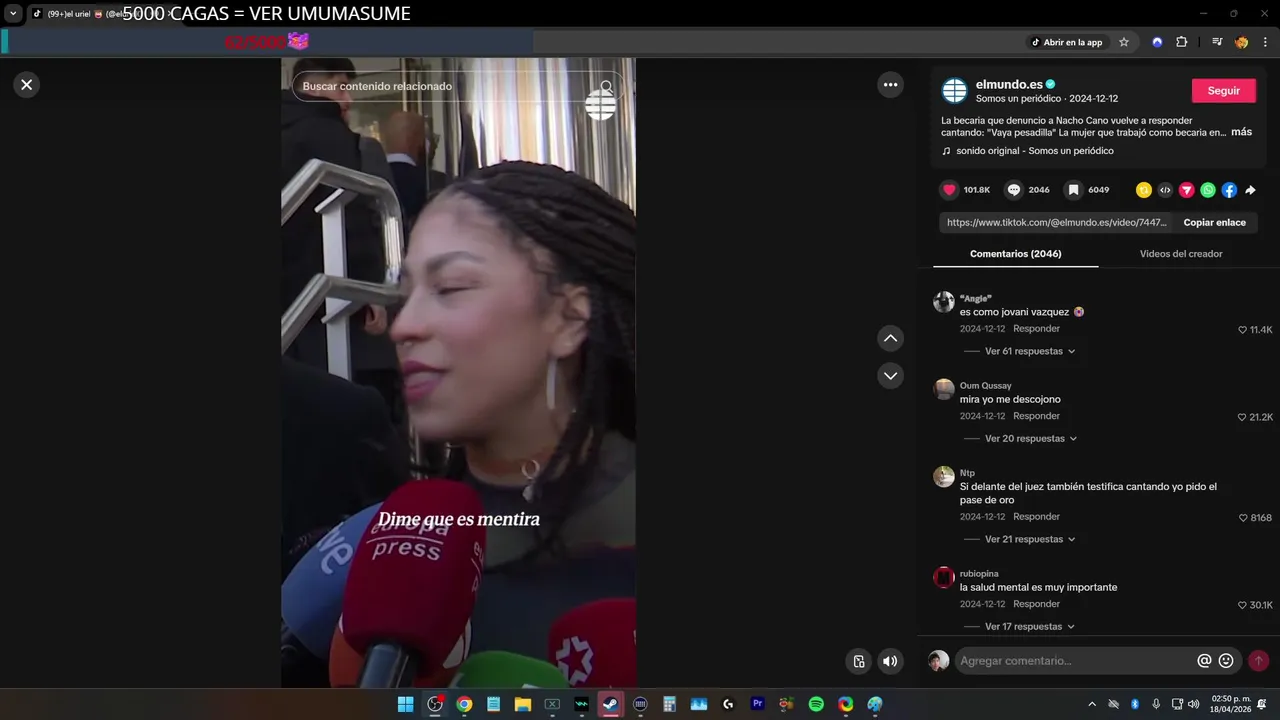Click the clip/autoscroll icon beside the speaker
1280x720 pixels.
pyautogui.click(x=859, y=661)
